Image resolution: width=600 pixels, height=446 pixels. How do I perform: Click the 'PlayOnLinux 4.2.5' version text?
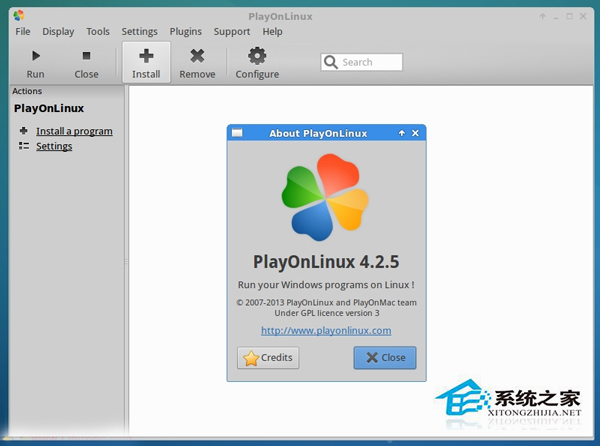326,262
